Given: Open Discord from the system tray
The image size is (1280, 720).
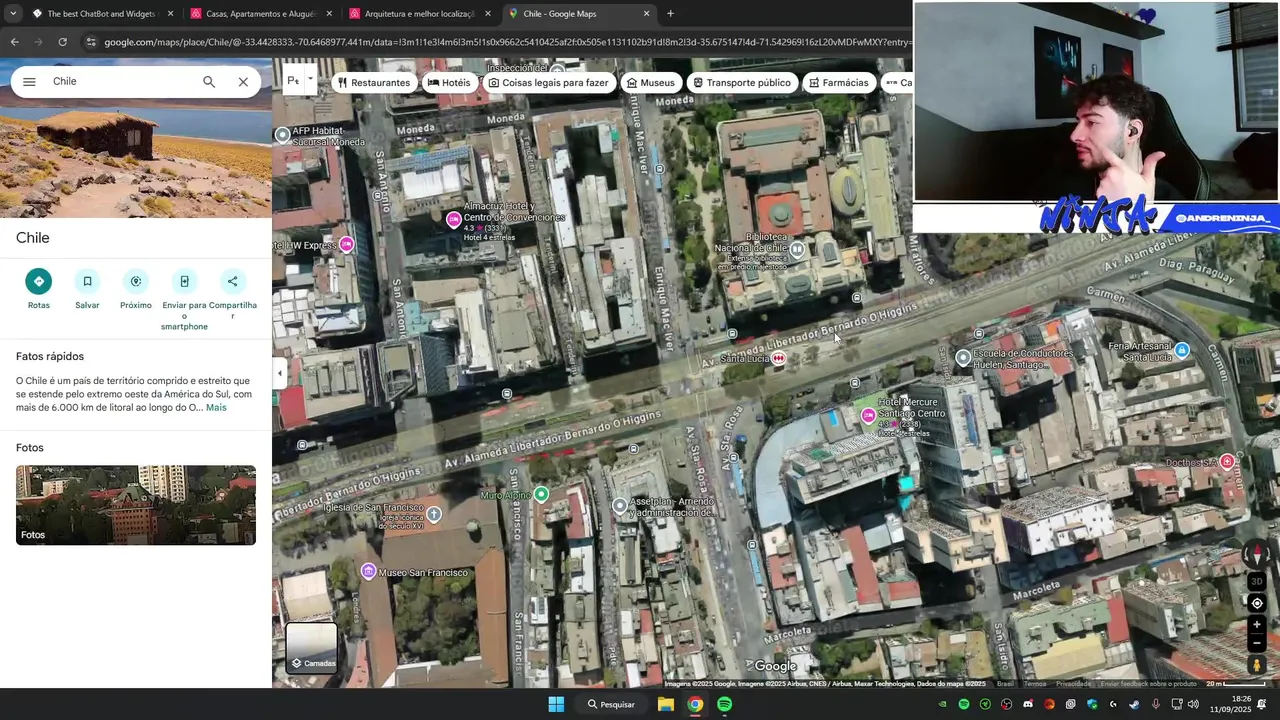Looking at the screenshot, I should point(1028,704).
